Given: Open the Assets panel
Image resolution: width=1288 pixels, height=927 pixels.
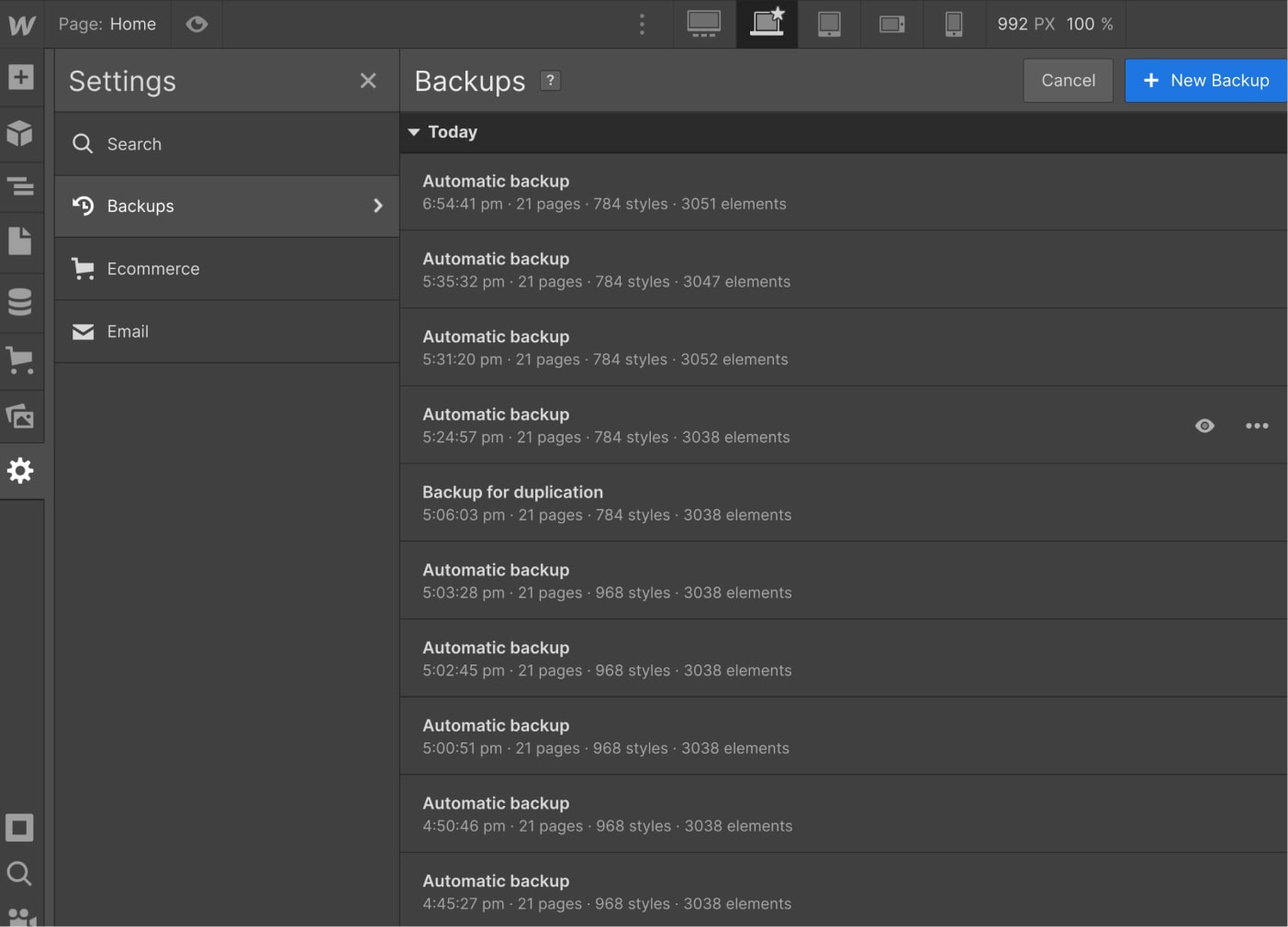Looking at the screenshot, I should pyautogui.click(x=20, y=416).
